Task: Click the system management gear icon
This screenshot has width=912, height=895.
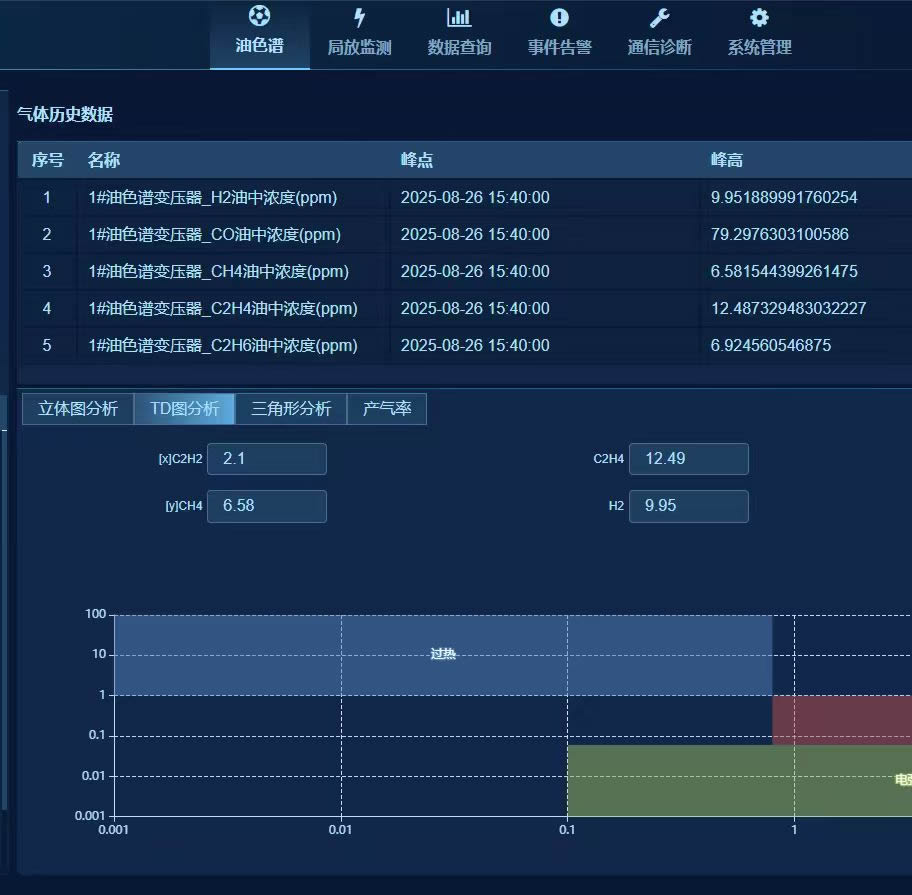Action: pyautogui.click(x=759, y=17)
